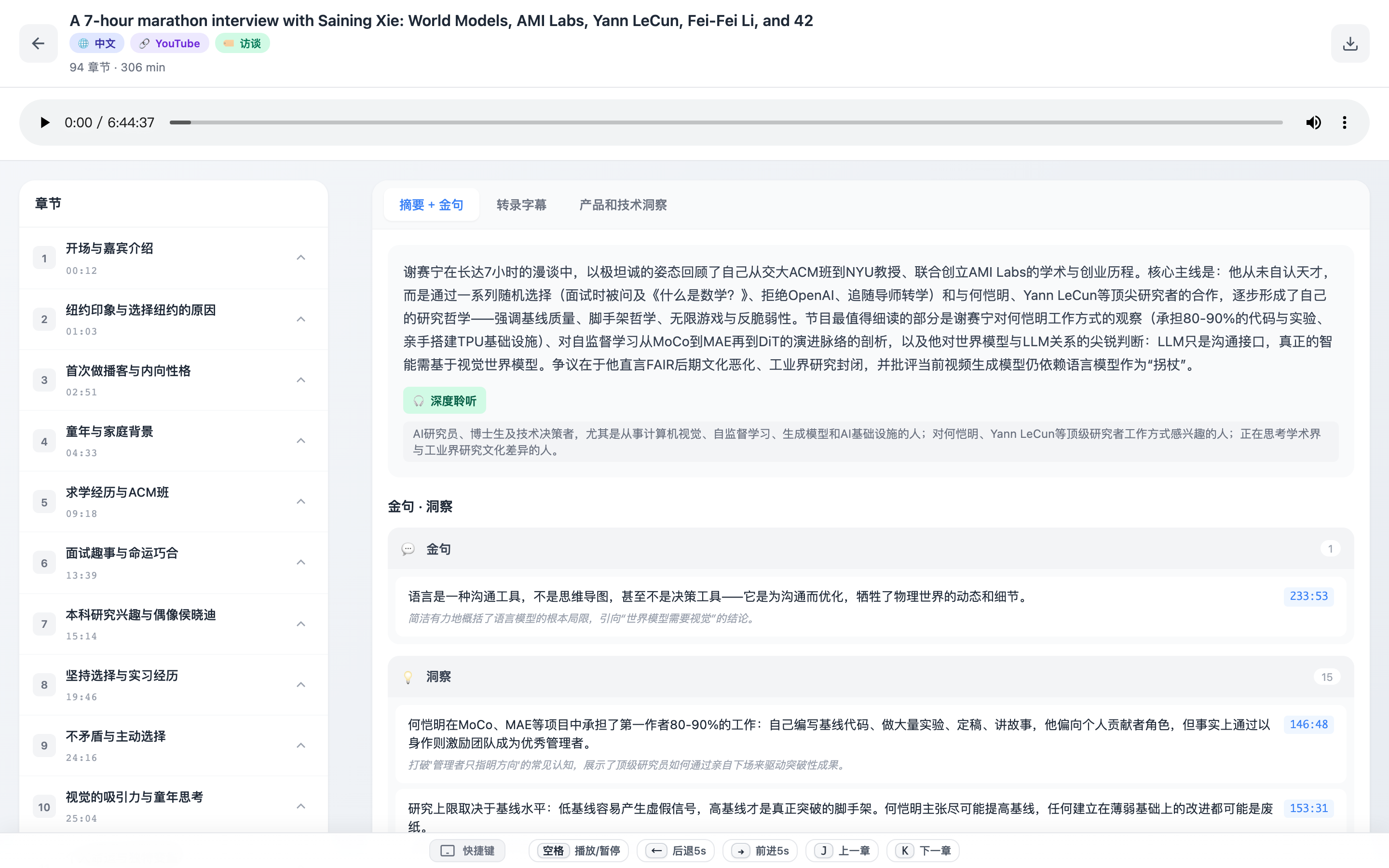Click the chapter number 6 badge
1389x868 pixels.
(x=44, y=563)
